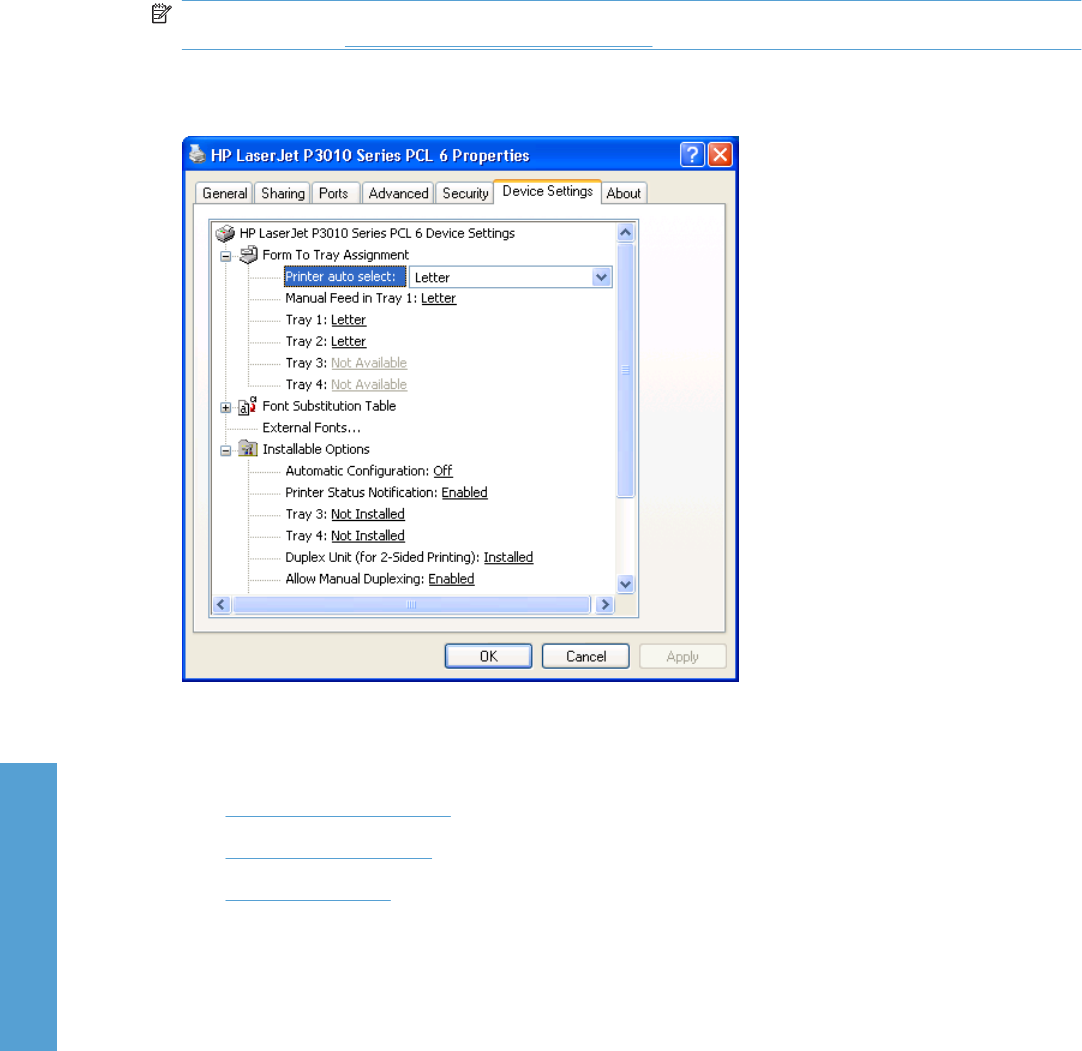1082x1051 pixels.
Task: Click the horizontal scrollbar left arrow
Action: pyautogui.click(x=221, y=605)
